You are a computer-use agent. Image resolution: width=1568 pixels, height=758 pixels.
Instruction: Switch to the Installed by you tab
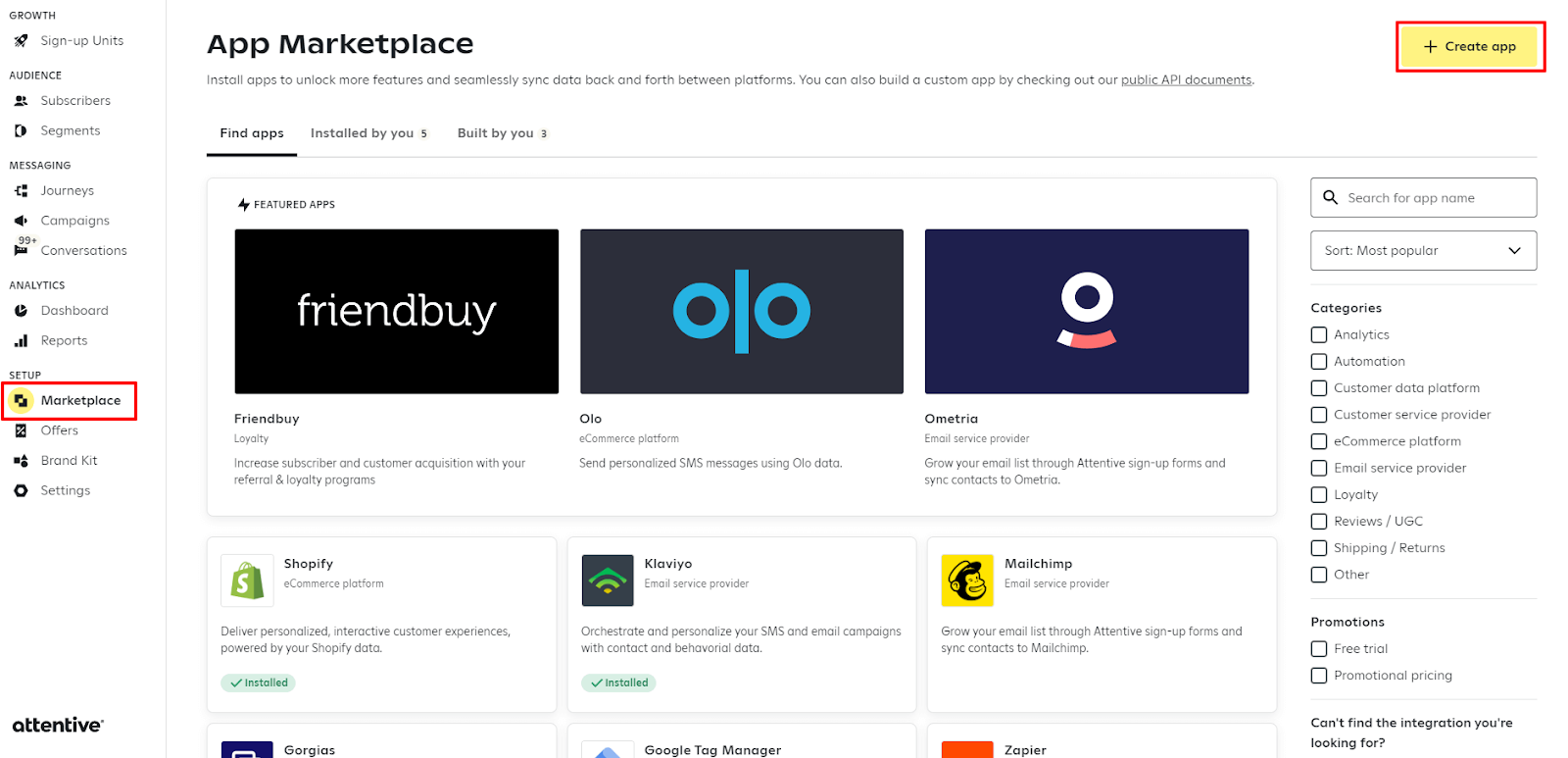368,133
